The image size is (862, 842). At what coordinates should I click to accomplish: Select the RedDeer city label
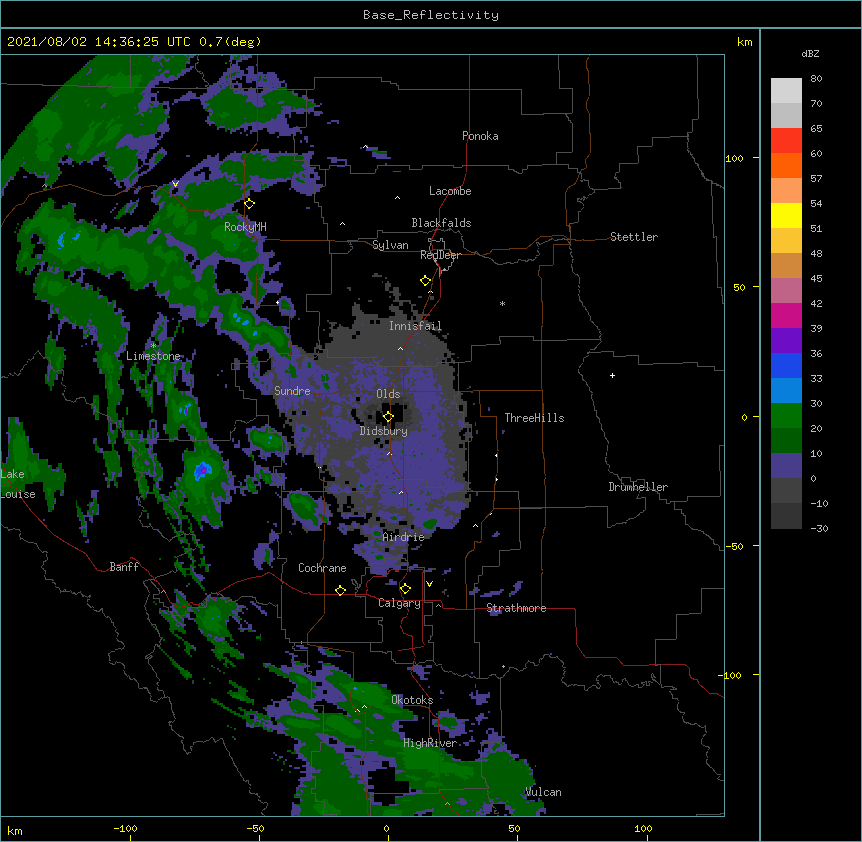point(440,255)
